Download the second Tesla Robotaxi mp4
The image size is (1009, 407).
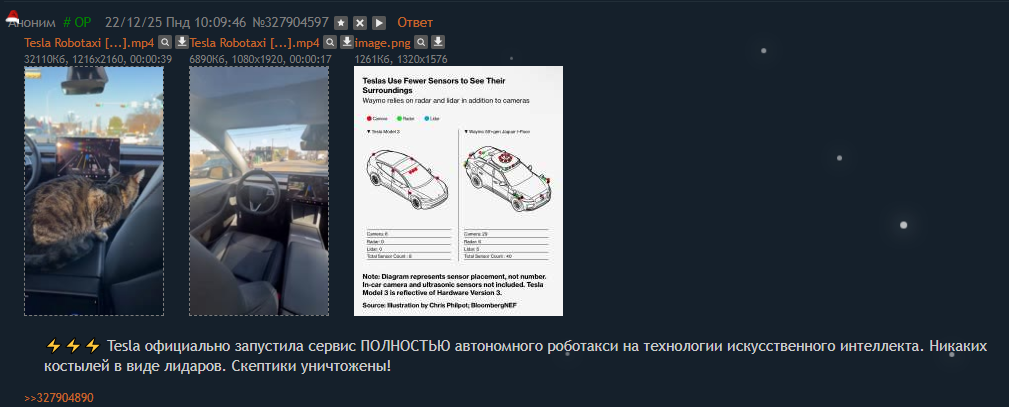(347, 43)
